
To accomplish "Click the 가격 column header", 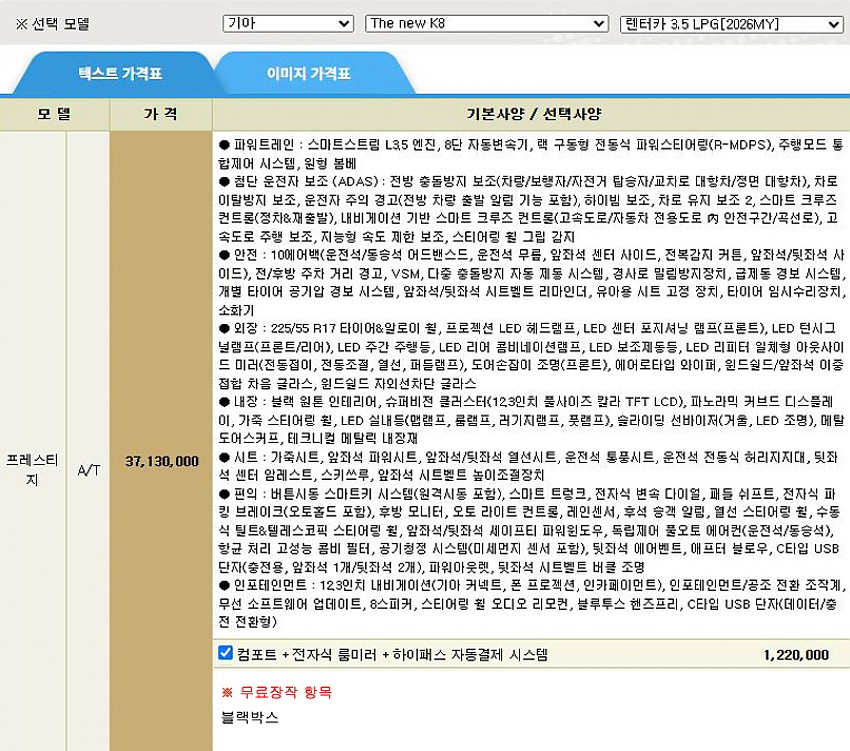I will (161, 114).
